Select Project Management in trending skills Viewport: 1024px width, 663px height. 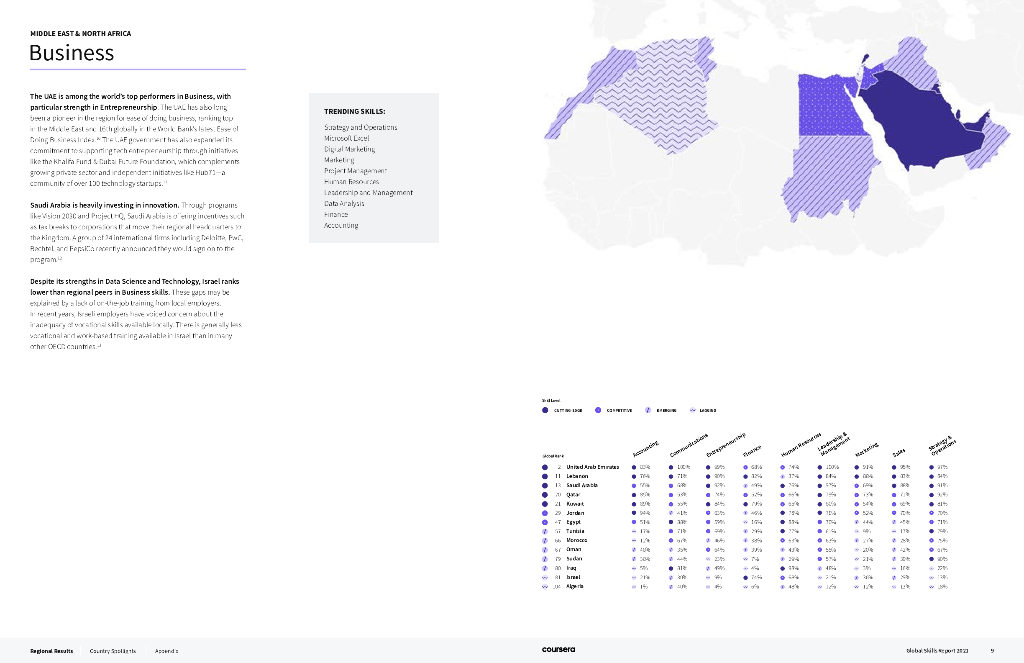click(355, 171)
